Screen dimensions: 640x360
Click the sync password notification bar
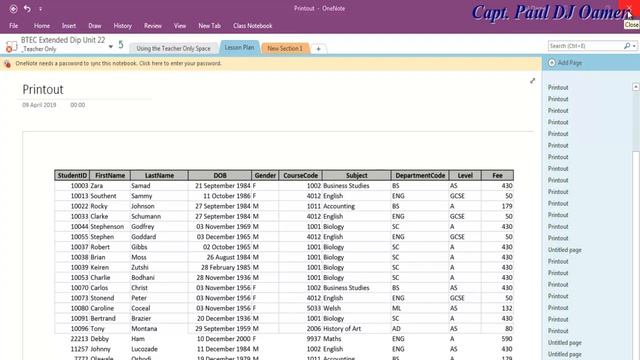(271, 64)
